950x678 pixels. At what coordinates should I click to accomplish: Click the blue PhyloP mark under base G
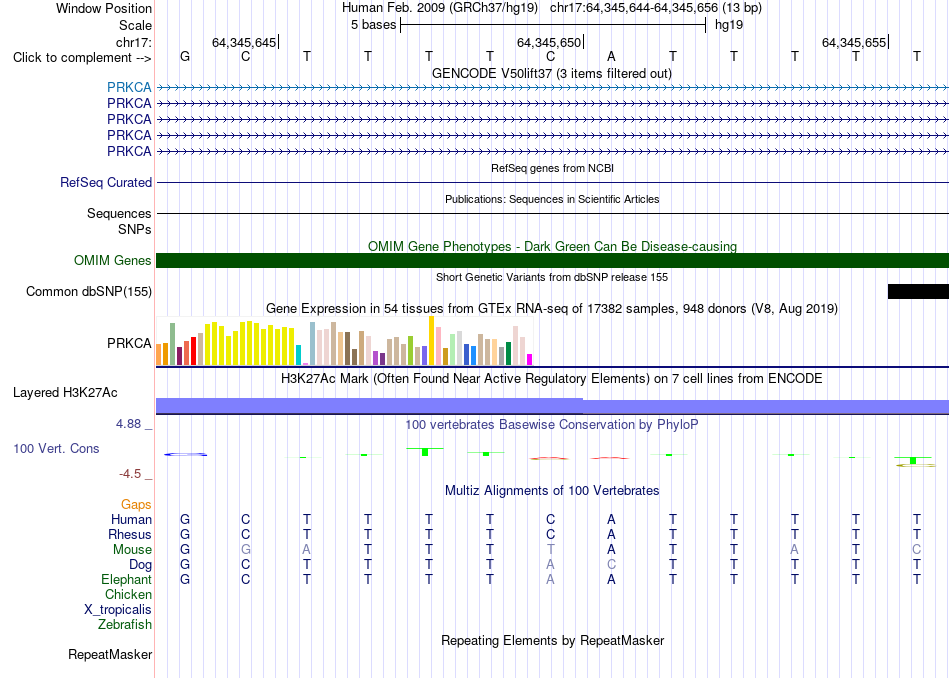click(185, 454)
